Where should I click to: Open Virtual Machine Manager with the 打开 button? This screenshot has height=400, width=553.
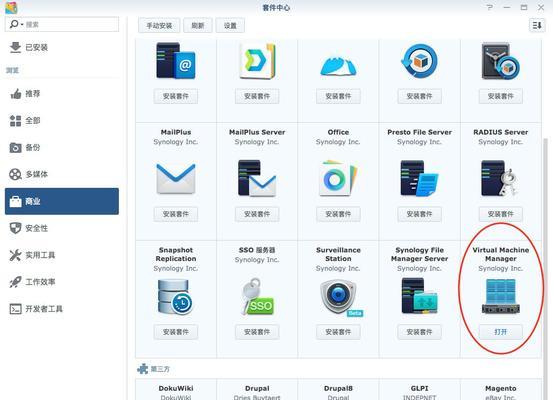pyautogui.click(x=500, y=332)
